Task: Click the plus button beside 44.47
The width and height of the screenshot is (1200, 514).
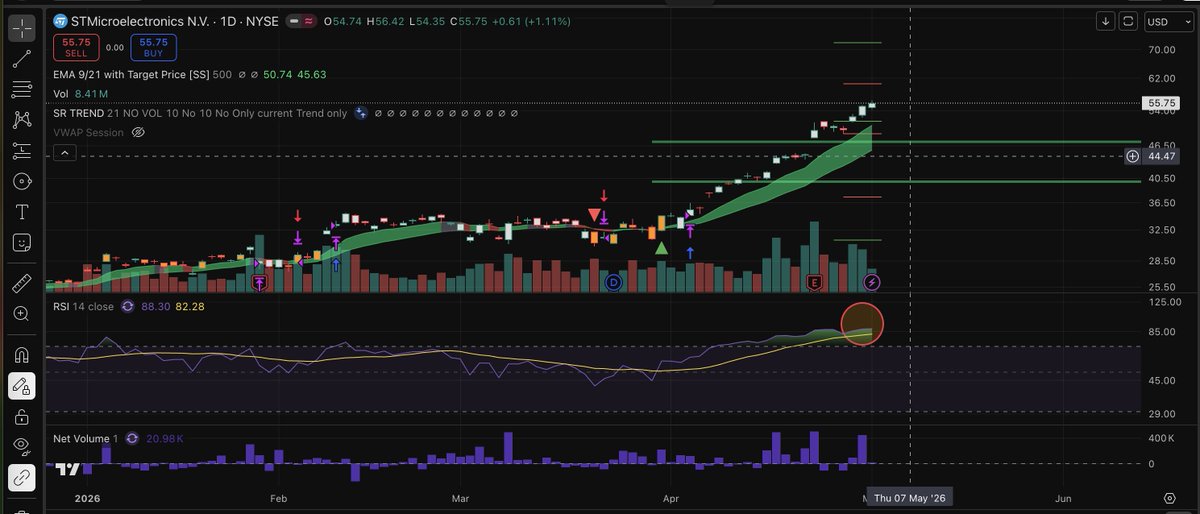Action: coord(1132,156)
